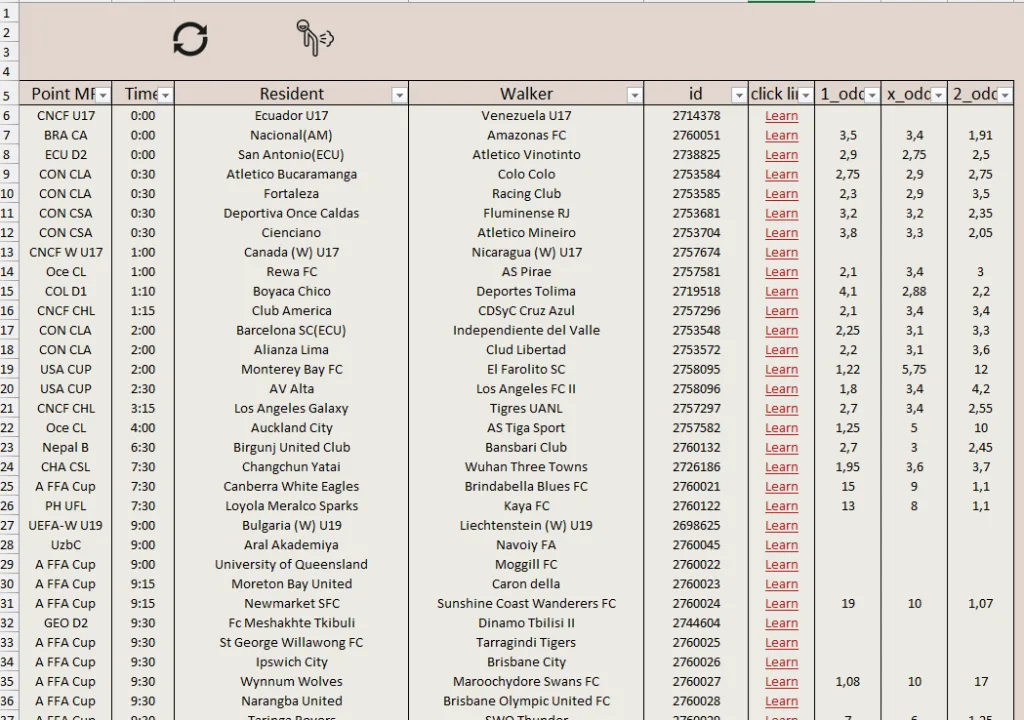Open the click link column filter dropdown
Screen dimensions: 1024x720
coord(806,95)
